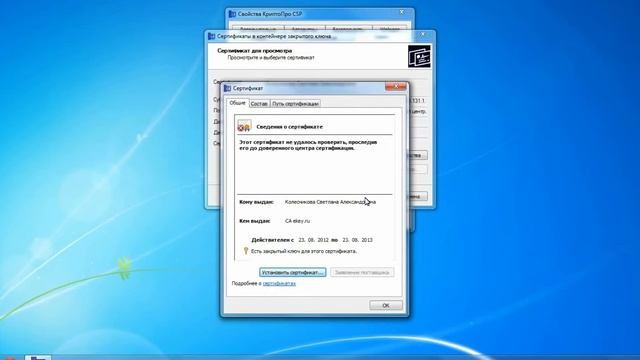The height and width of the screenshot is (360, 640).
Task: Click the Есть закрытый ключ notice text
Action: (x=304, y=251)
